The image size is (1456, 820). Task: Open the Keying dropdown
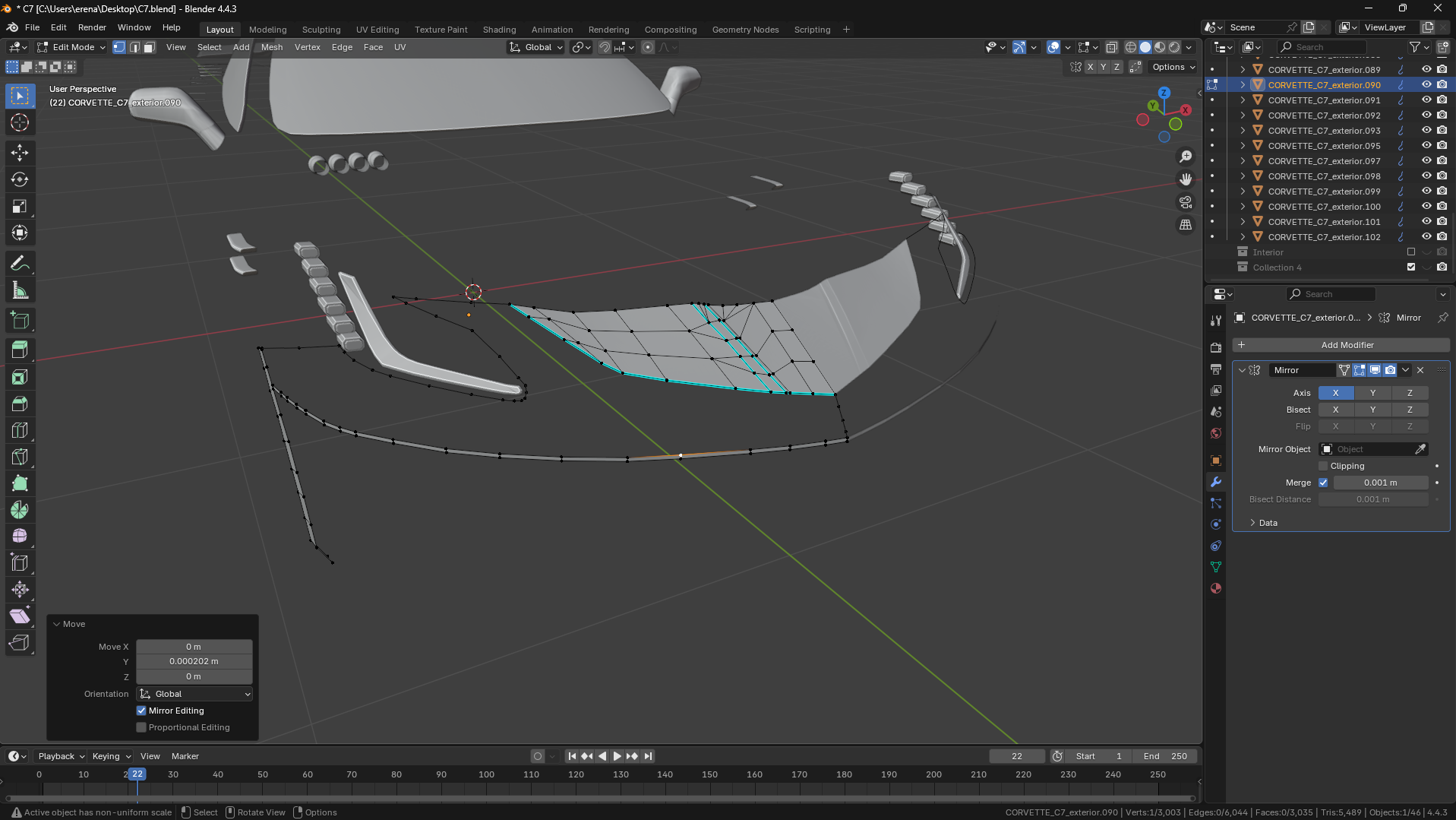[x=112, y=756]
